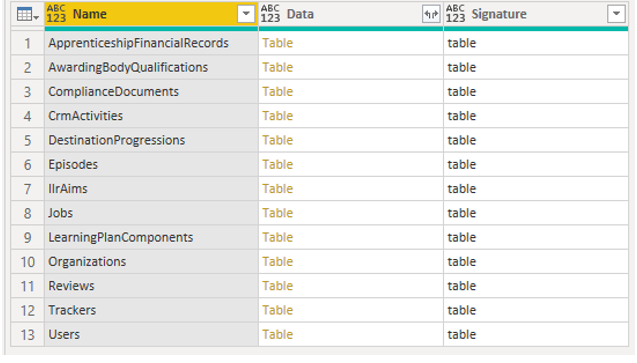
Task: Select the CrmActivities name cell
Action: pos(151,116)
